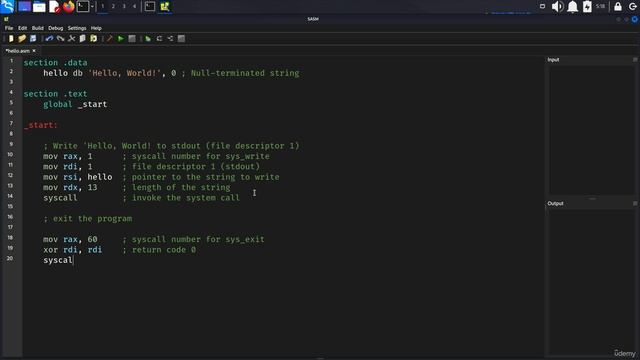Show desktop using blue panel icon
The width and height of the screenshot is (640, 360).
pyautogui.click(x=24, y=6)
